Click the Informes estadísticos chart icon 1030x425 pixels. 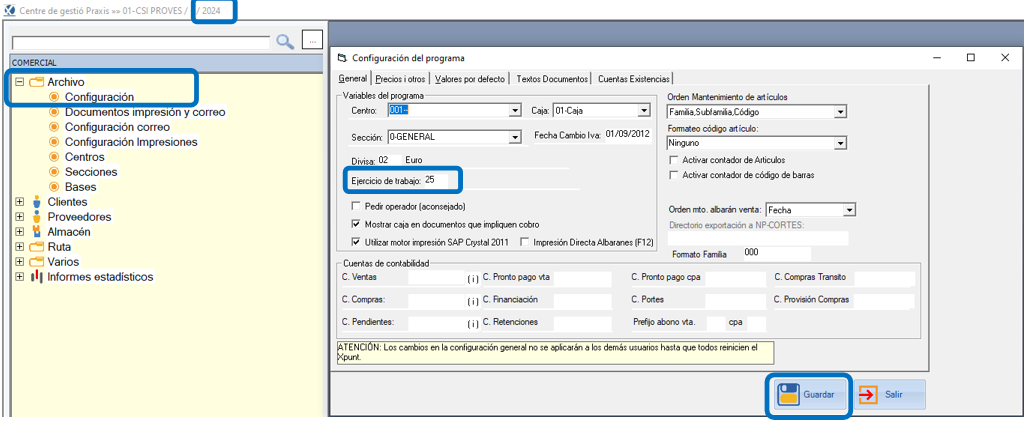(37, 277)
